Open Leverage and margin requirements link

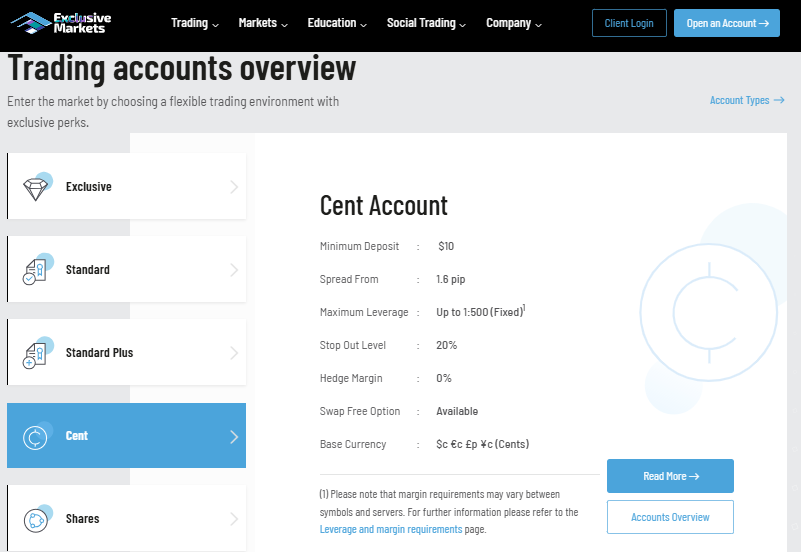(391, 530)
